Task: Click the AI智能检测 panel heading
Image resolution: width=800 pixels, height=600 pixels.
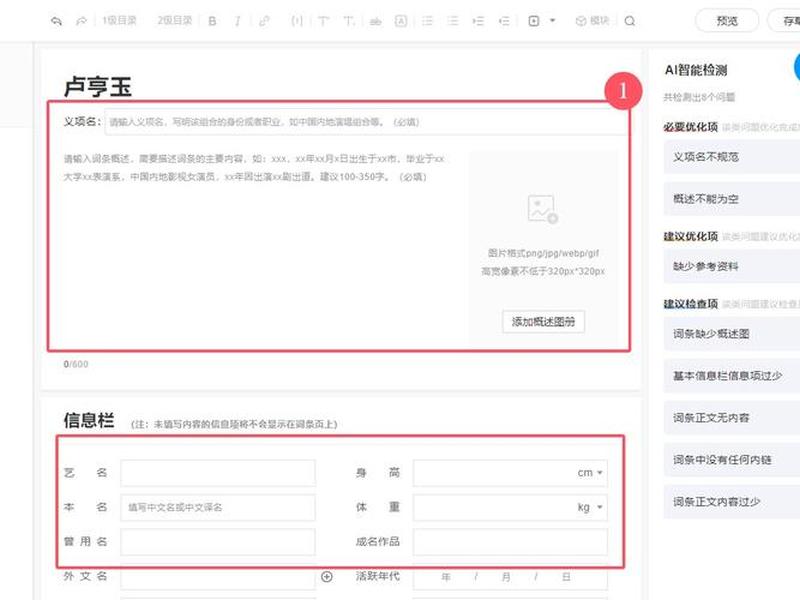Action: tap(696, 70)
